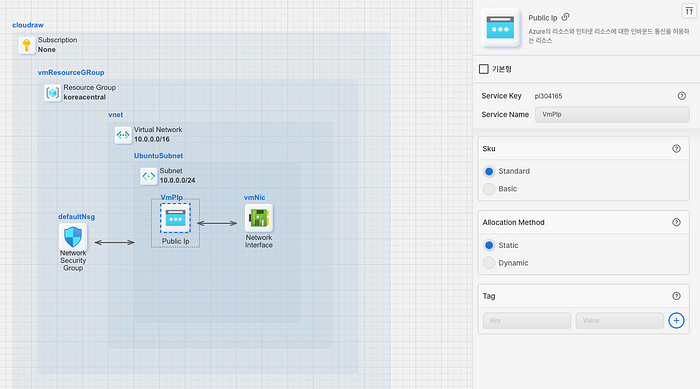This screenshot has width=700, height=389.
Task: Focus the tag Key input field
Action: click(x=527, y=321)
